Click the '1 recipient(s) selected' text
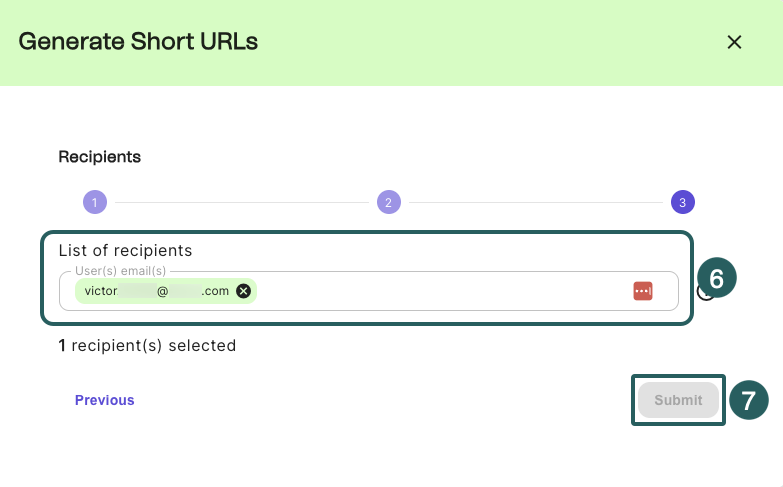783x487 pixels. (x=147, y=346)
